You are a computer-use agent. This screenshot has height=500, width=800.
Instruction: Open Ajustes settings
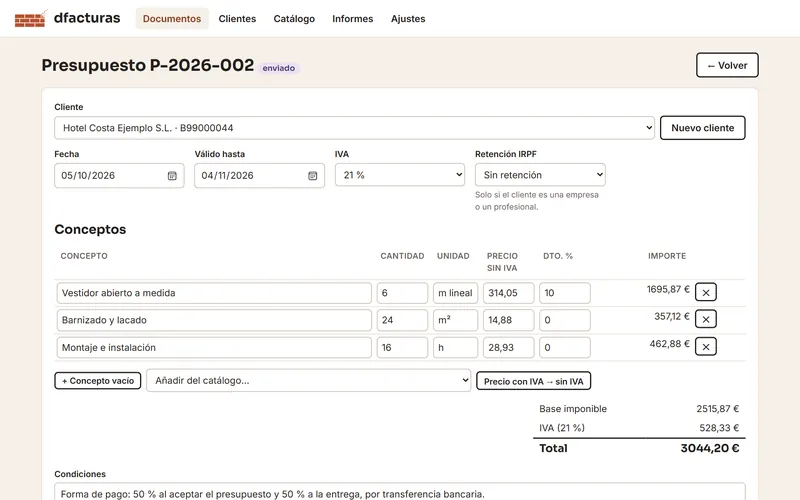tap(408, 19)
